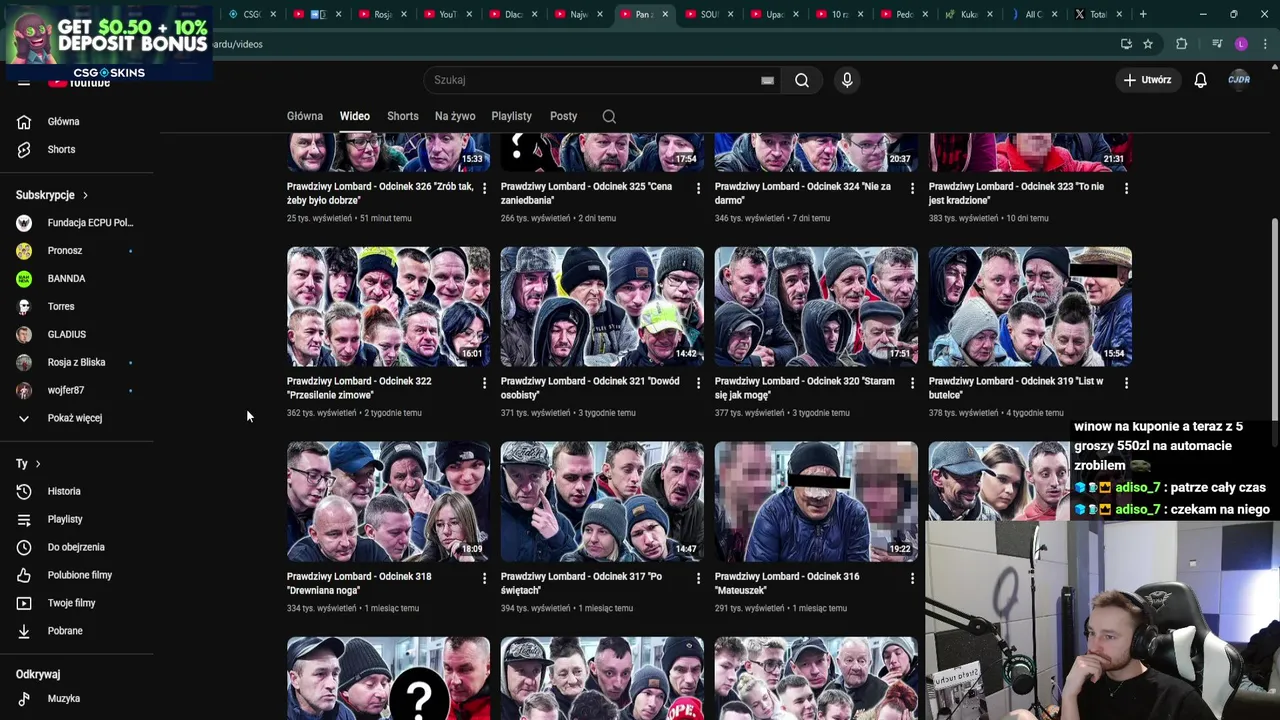This screenshot has width=1280, height=720.
Task: Expand the Subskrypcje section header
Action: [52, 195]
